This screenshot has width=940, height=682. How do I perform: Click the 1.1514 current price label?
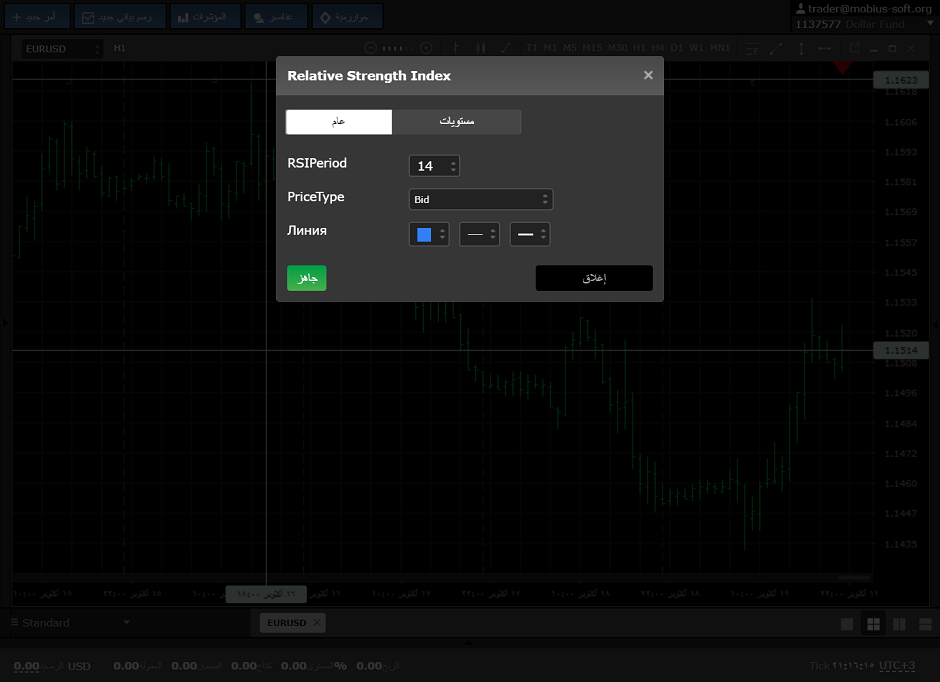point(901,350)
